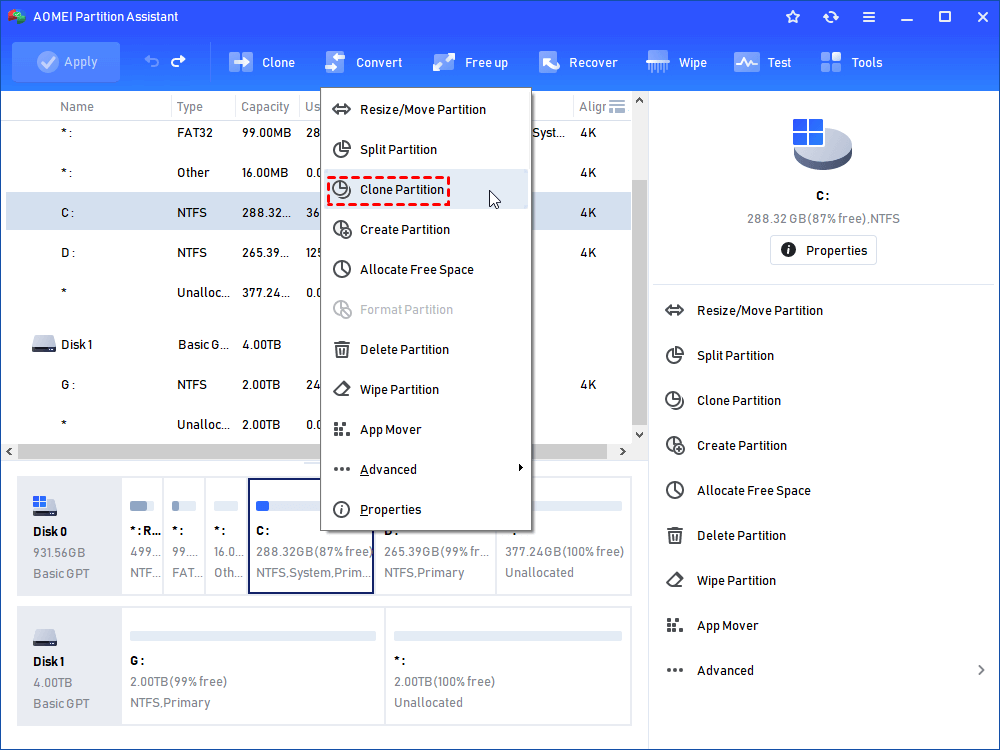Expand Advanced submenu in context menu
Screen dimensions: 1000x750
click(426, 469)
